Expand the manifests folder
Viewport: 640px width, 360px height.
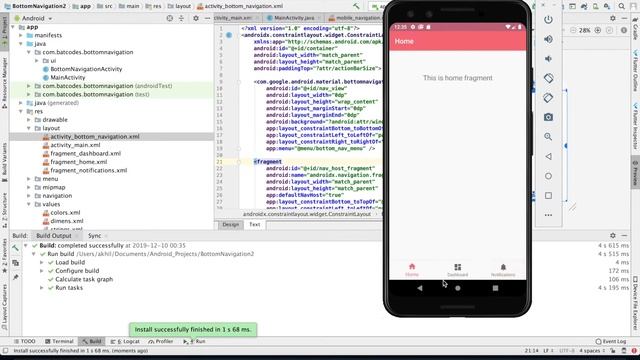tap(21, 36)
